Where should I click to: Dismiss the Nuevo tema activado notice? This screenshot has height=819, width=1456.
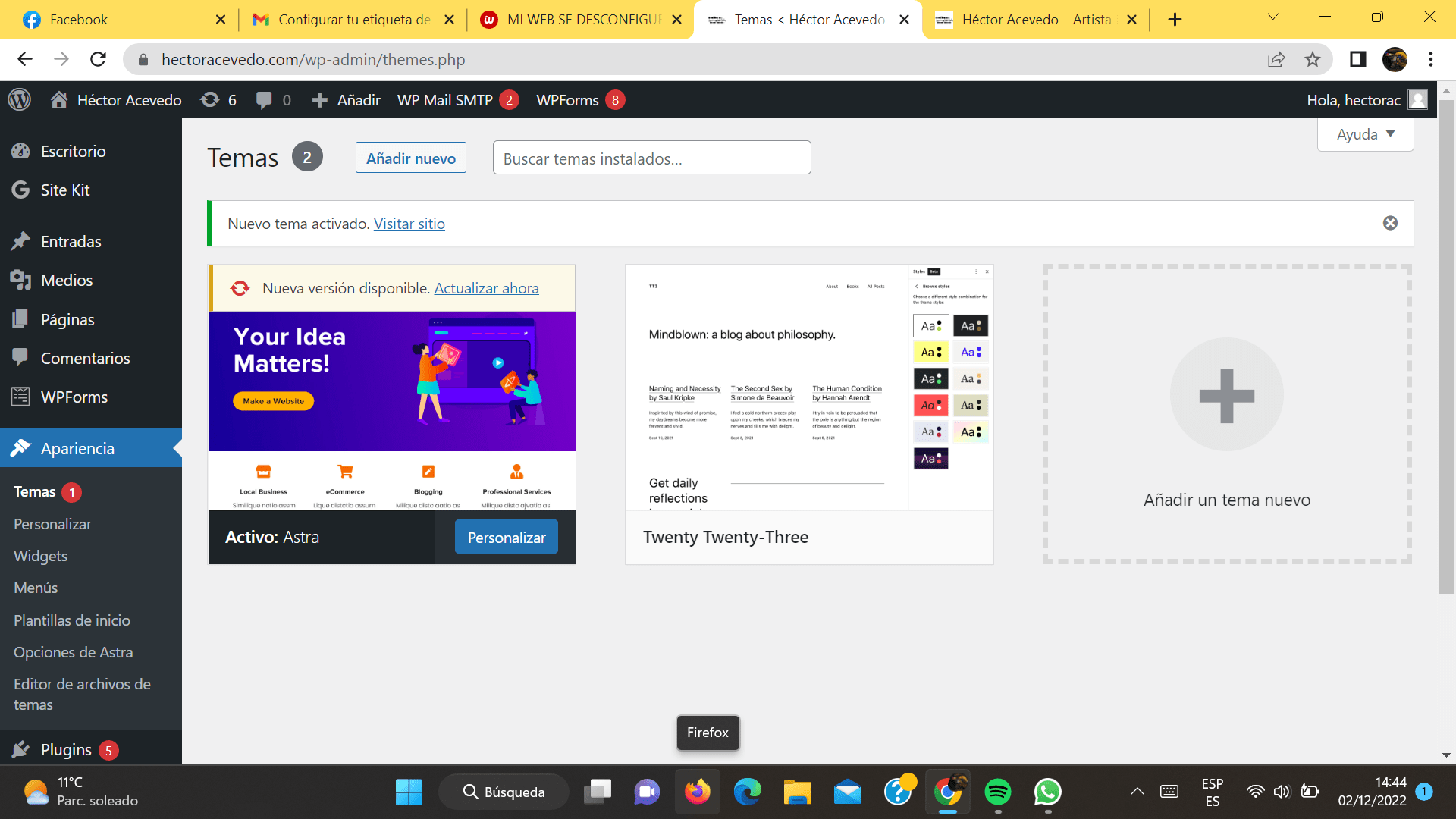point(1390,223)
